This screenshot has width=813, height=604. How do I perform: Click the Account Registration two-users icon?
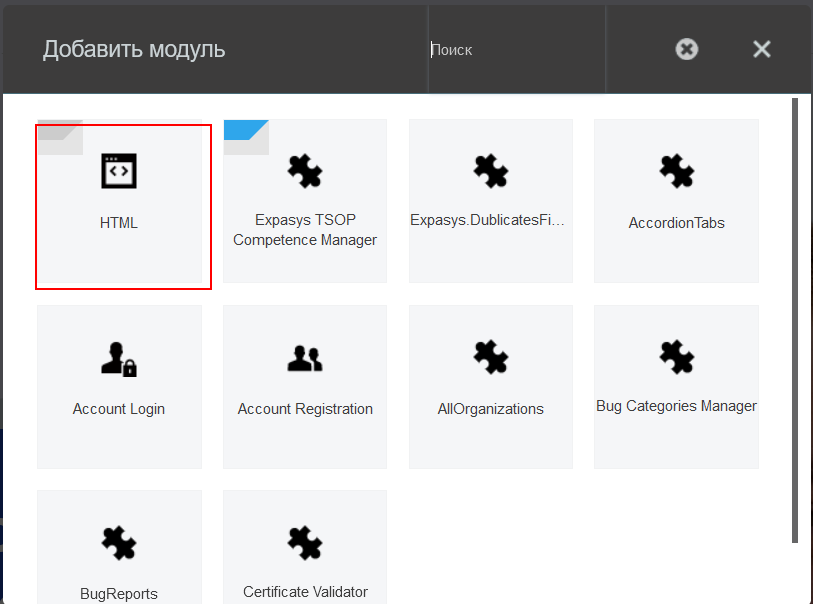coord(305,357)
